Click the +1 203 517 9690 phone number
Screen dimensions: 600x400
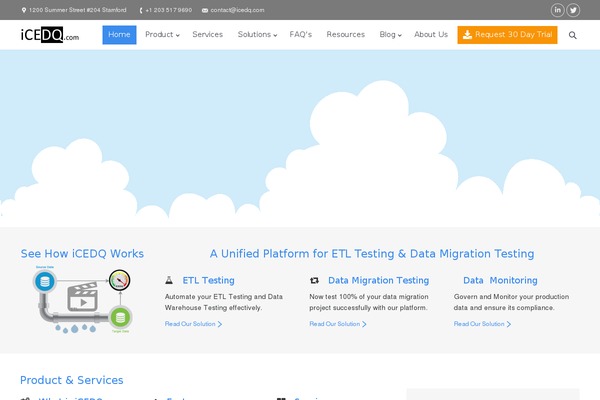click(x=169, y=10)
